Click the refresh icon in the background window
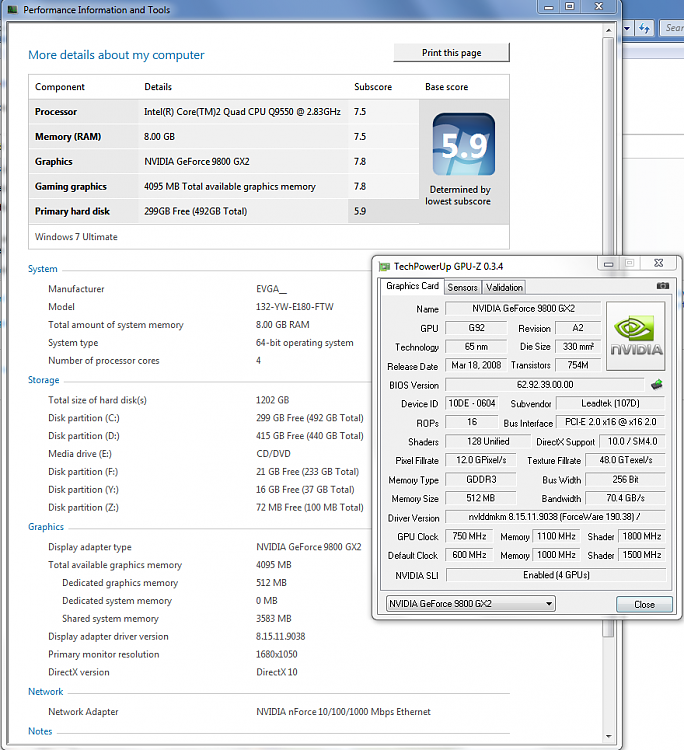The image size is (684, 750). 645,28
